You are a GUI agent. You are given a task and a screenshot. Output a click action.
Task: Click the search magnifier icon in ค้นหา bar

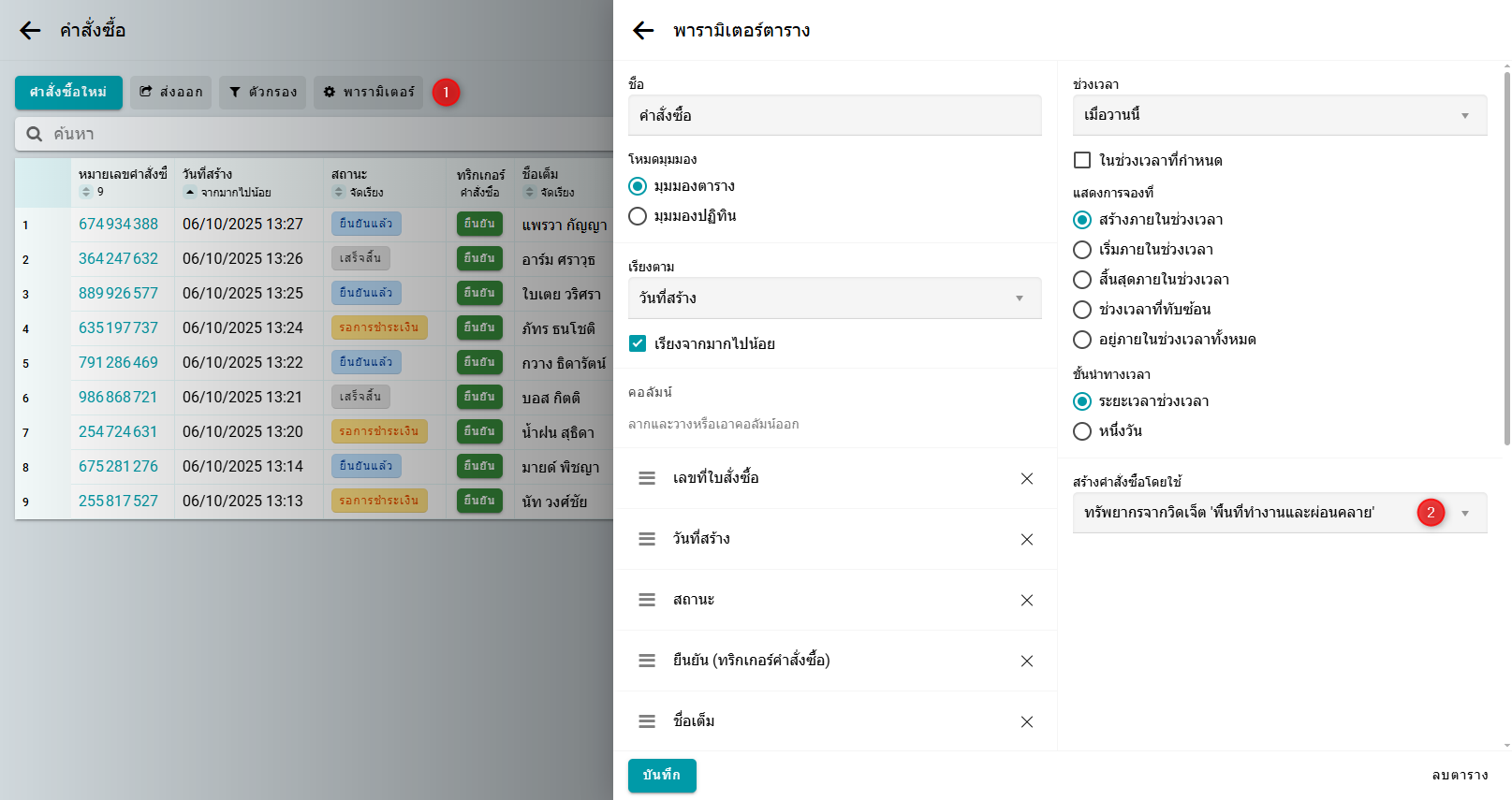pos(35,134)
